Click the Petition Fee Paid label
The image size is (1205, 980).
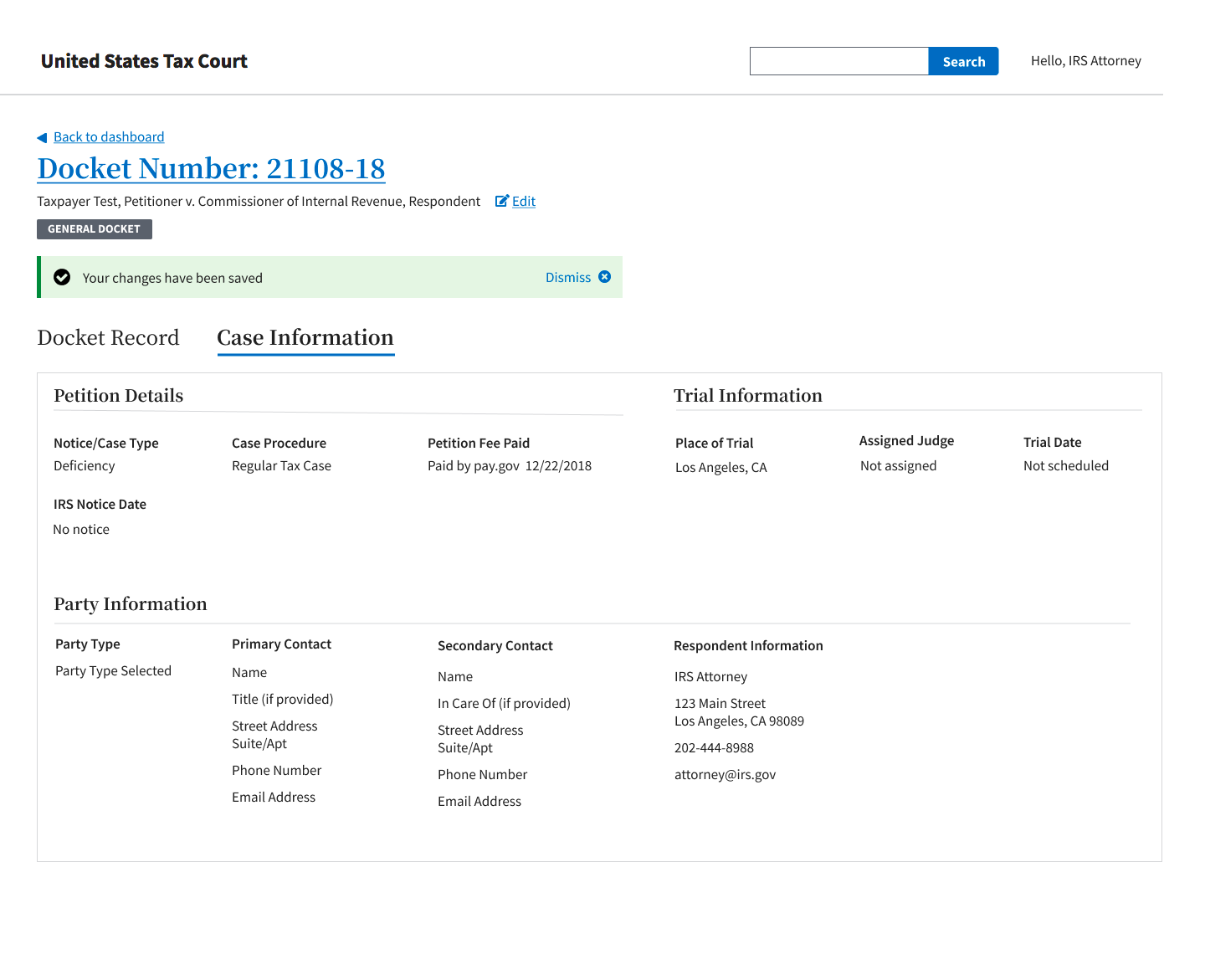(x=479, y=444)
